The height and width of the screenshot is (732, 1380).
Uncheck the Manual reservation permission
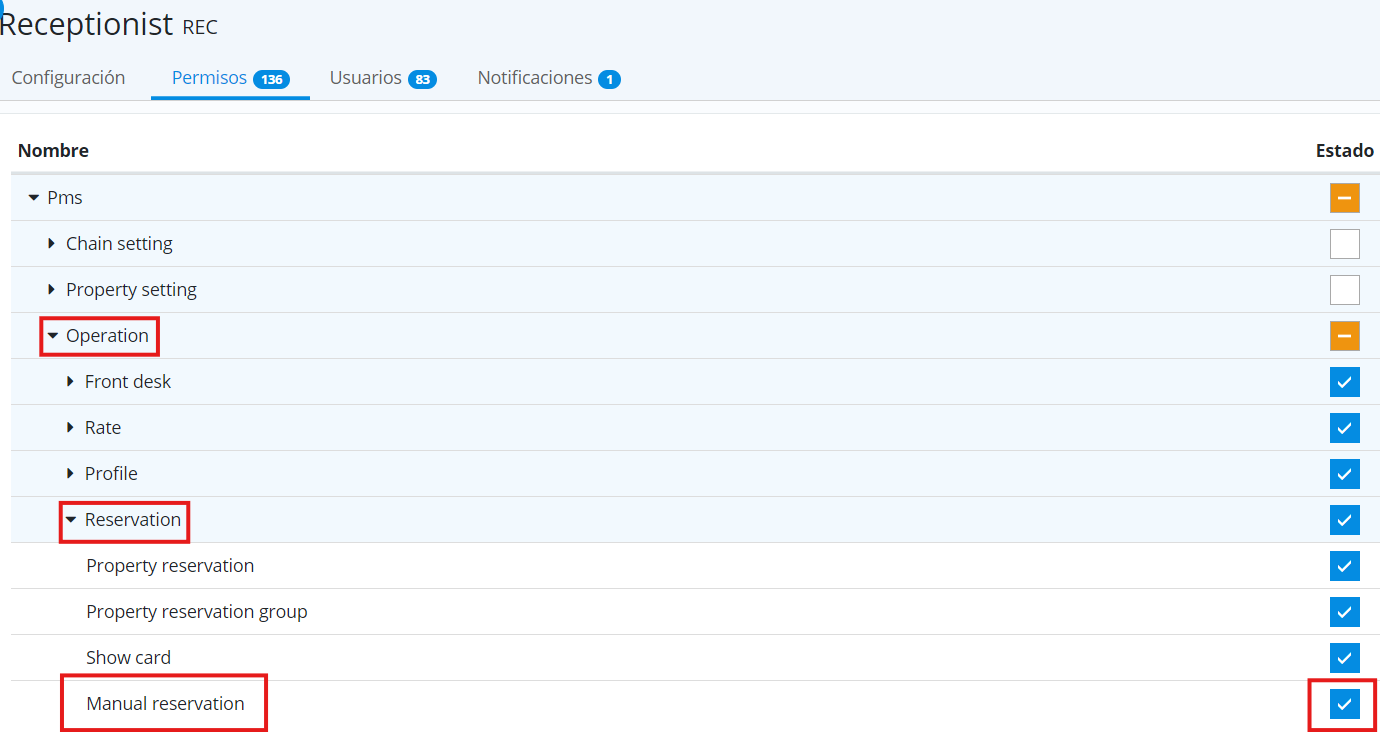coord(1344,704)
